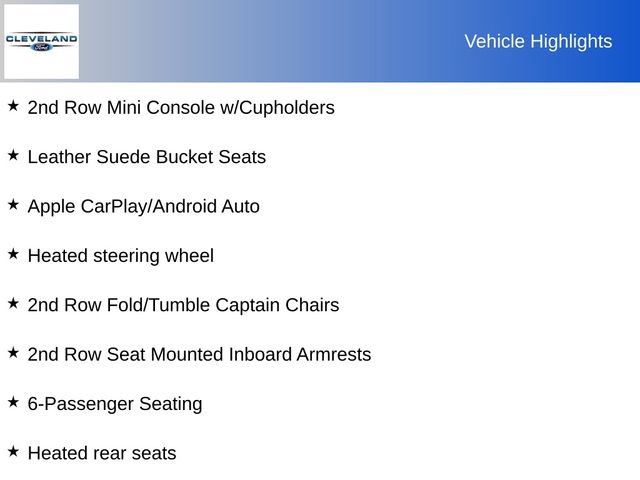Viewport: 640px width, 480px height.
Task: Click the star bullet before Apple CarPlay/Android Auto
Action: click(x=13, y=204)
